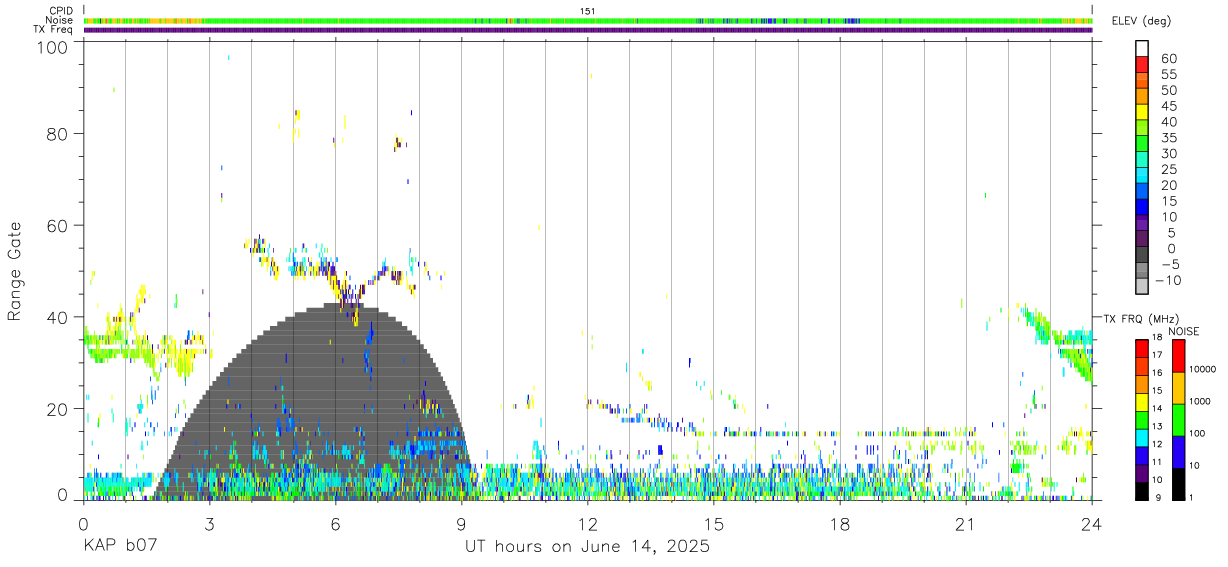Click hour 12 on the UT axis
Screen dimensions: 1228x567
[x=588, y=523]
